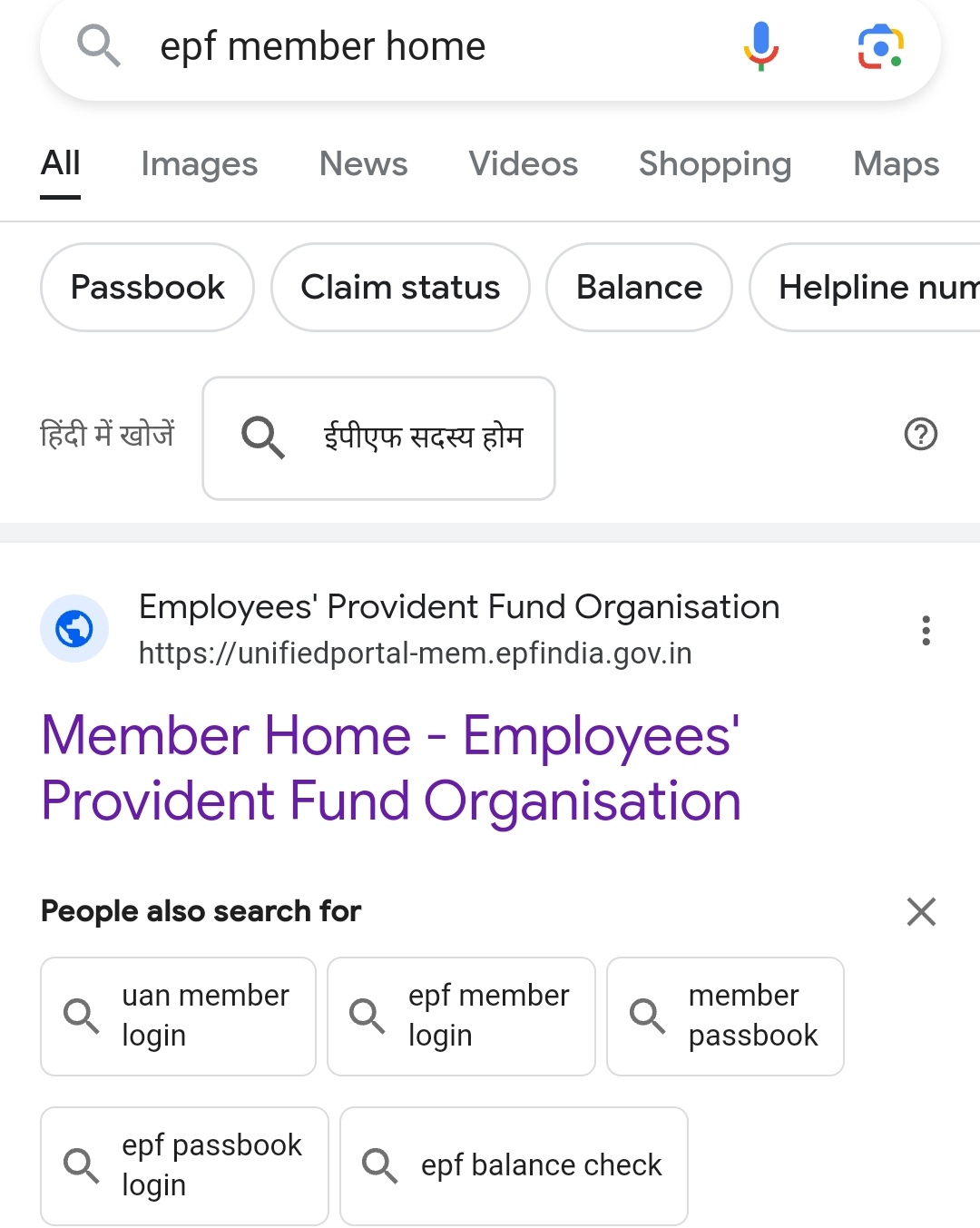Search for uan member login suggestion
The image size is (980, 1228).
179,1016
